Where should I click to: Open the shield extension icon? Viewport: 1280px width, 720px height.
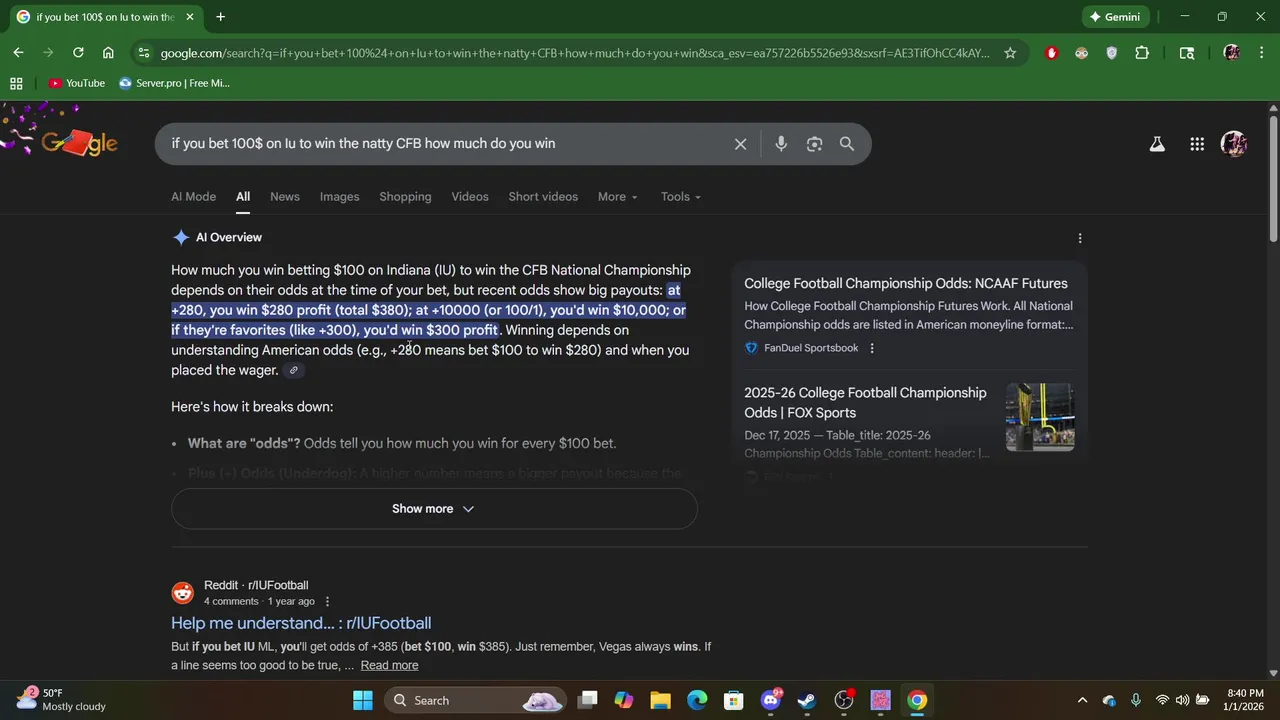(x=1111, y=53)
